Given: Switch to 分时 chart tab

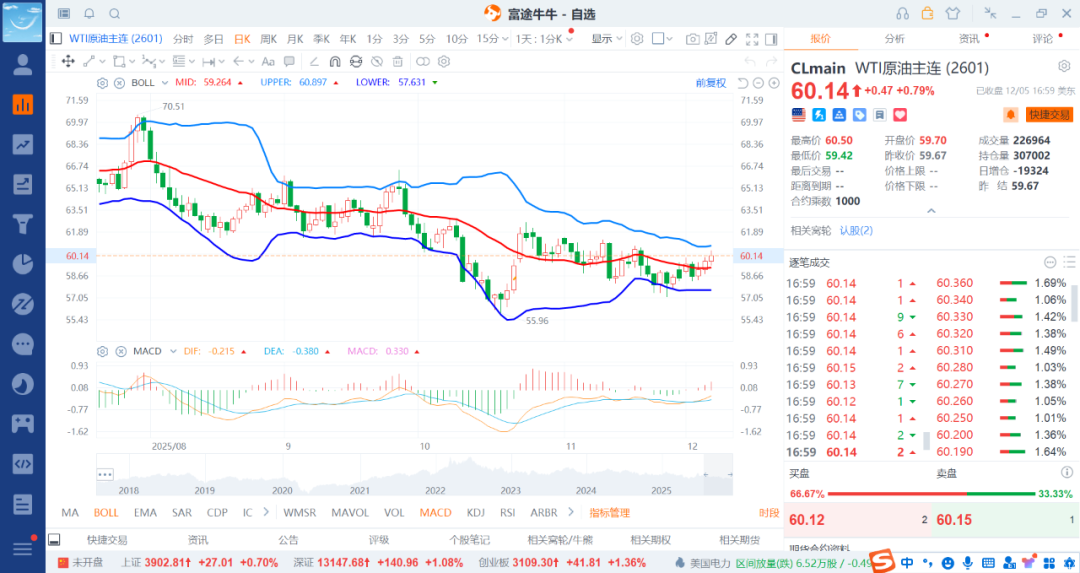Looking at the screenshot, I should tap(183, 39).
